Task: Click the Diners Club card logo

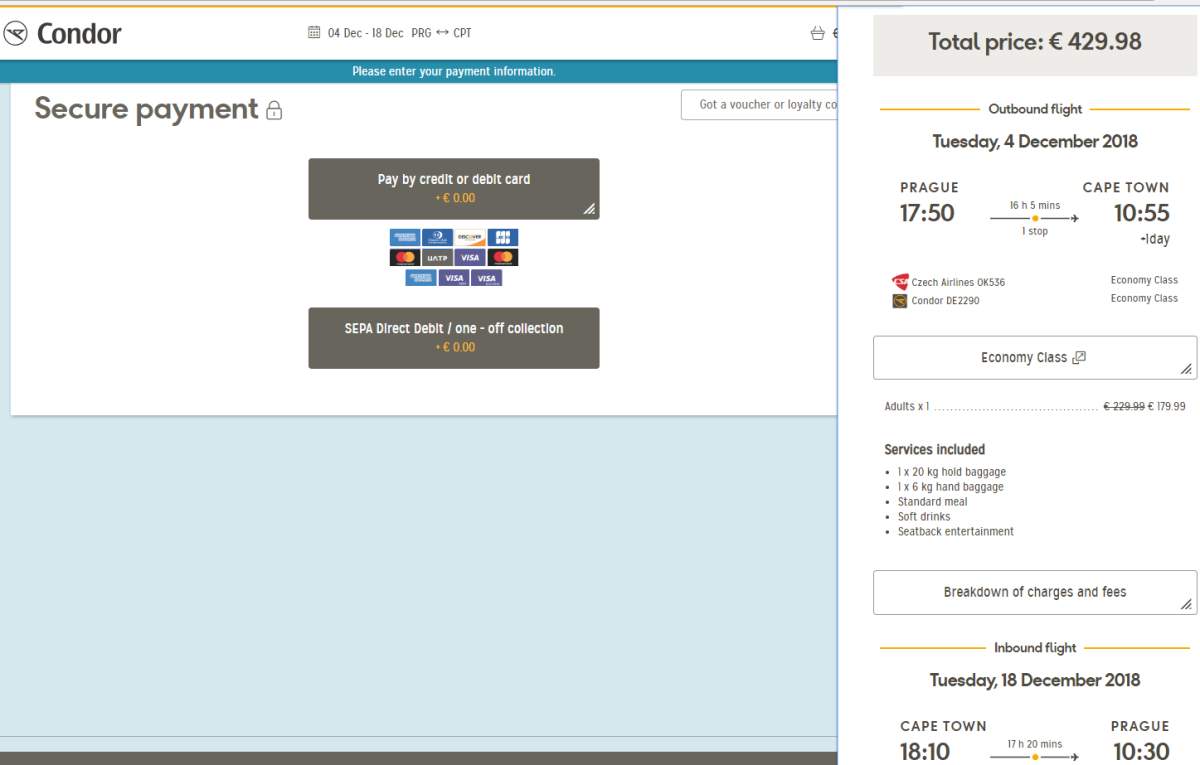Action: click(x=437, y=238)
